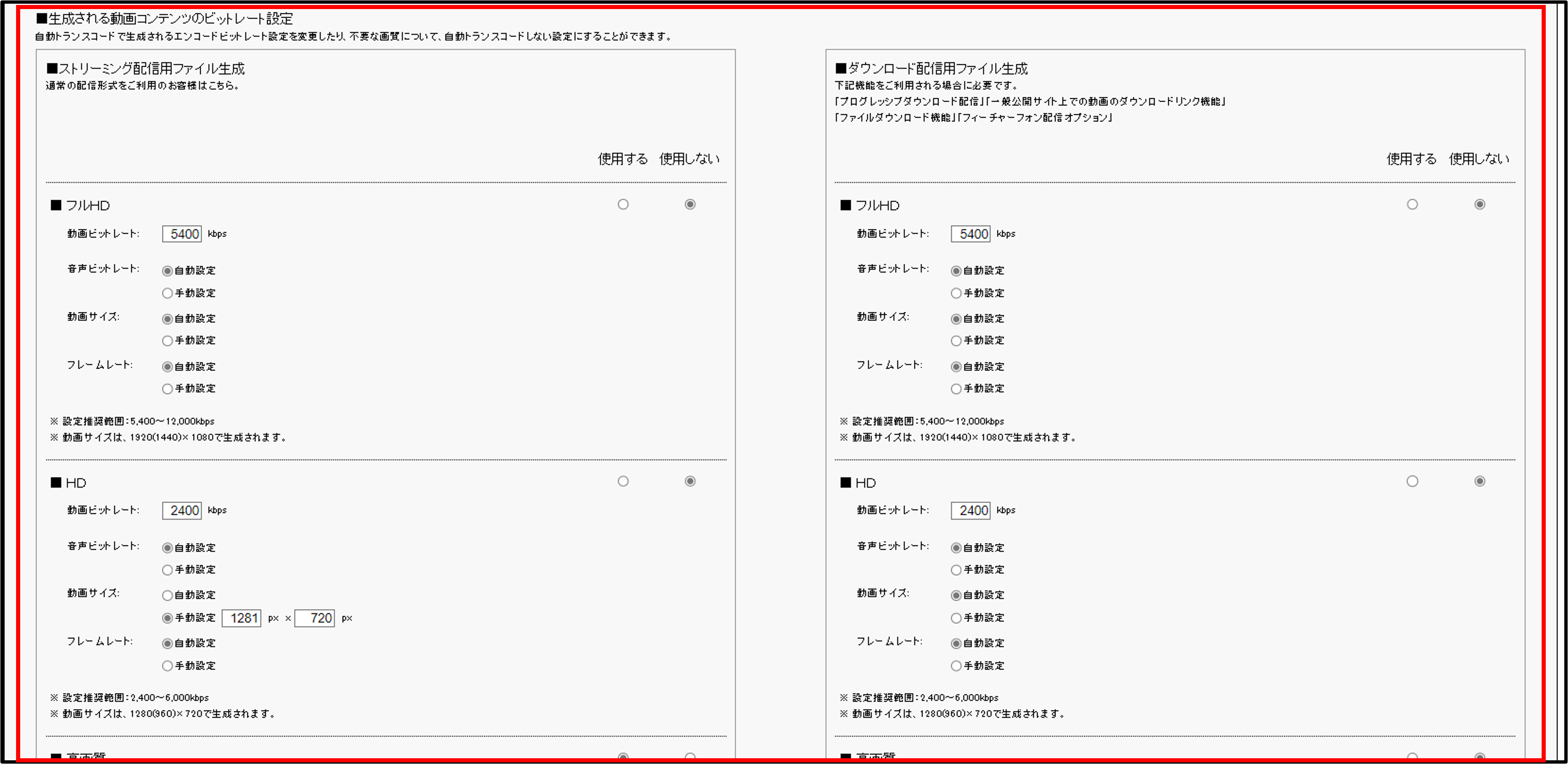Select 使用する for streaming HD

[x=623, y=481]
